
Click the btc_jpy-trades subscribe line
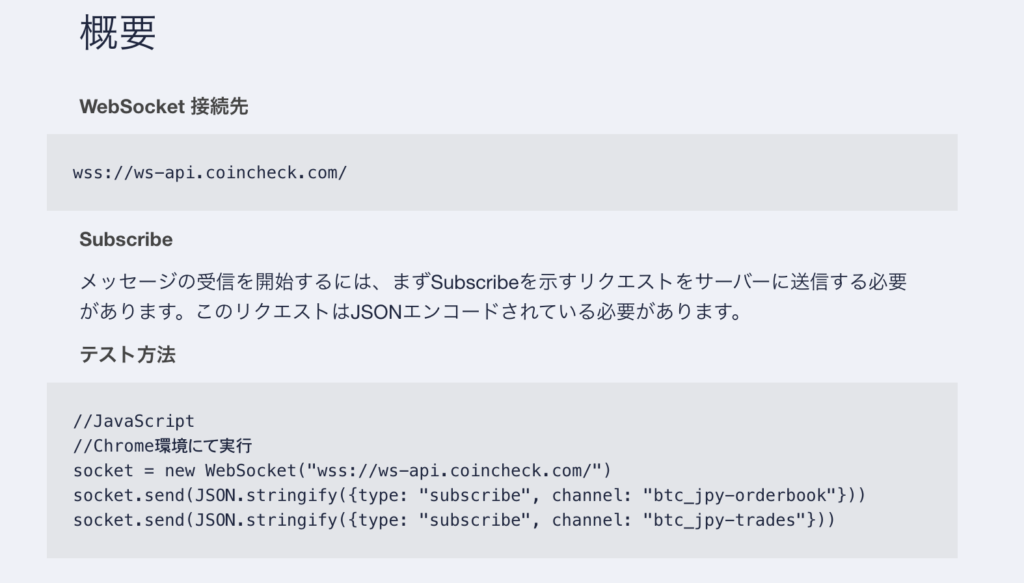pos(454,520)
